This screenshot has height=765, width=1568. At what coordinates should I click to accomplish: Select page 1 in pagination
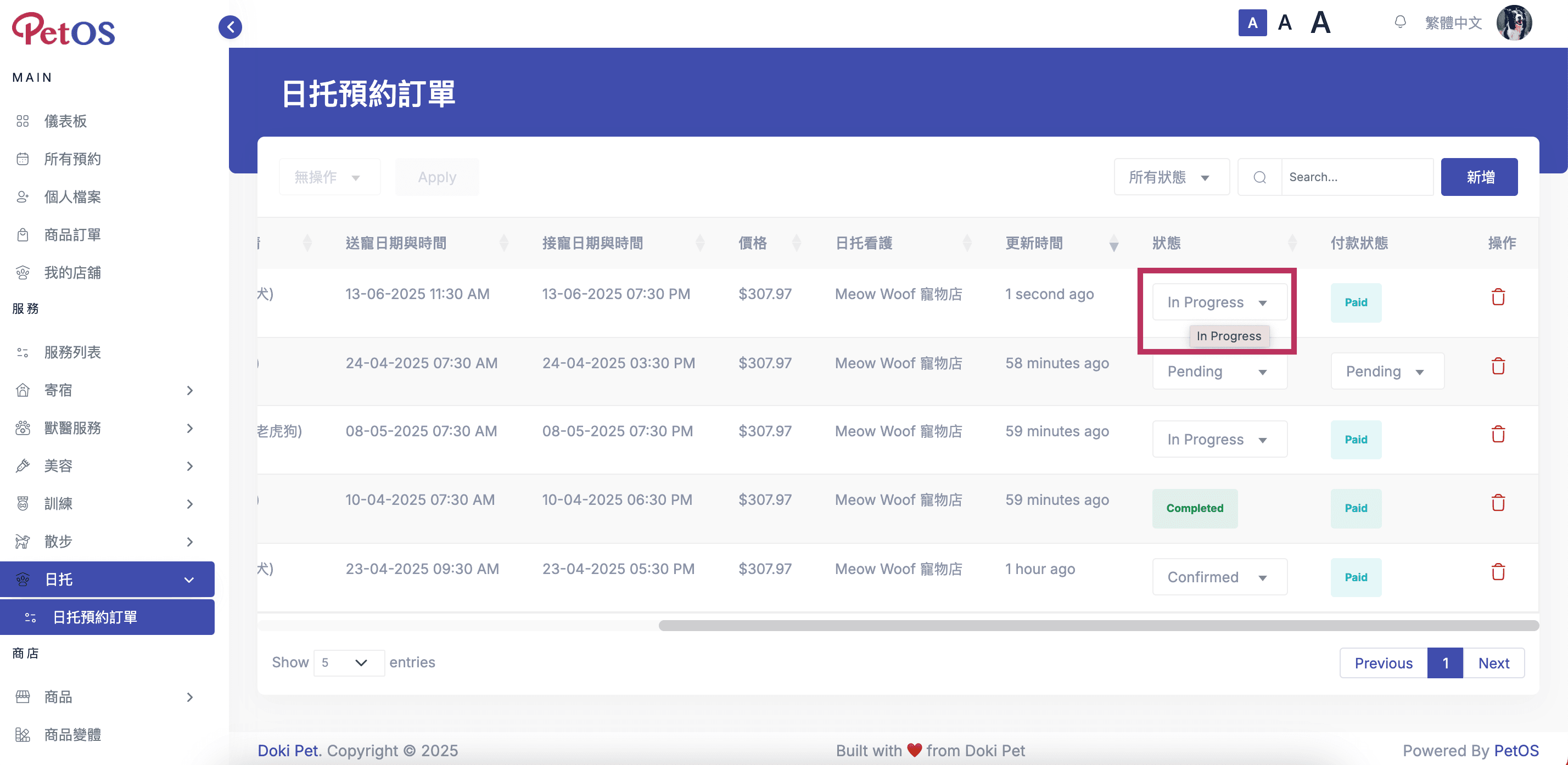coord(1445,663)
